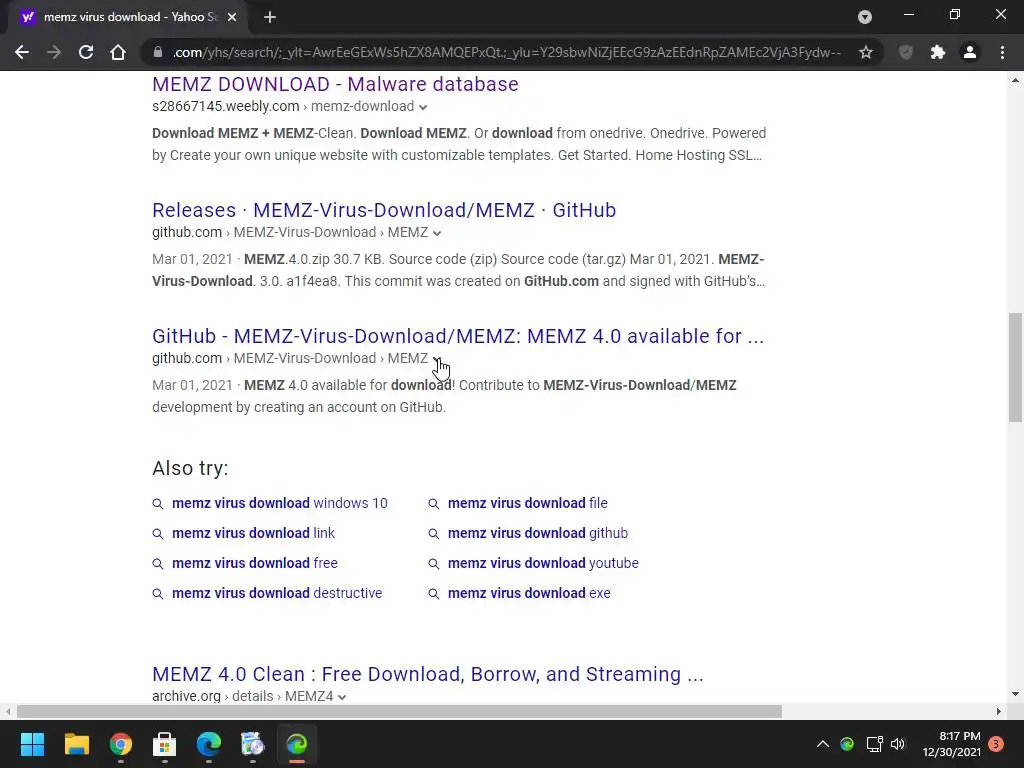Expand the s28667145.weebly.com result options arrow

423,107
